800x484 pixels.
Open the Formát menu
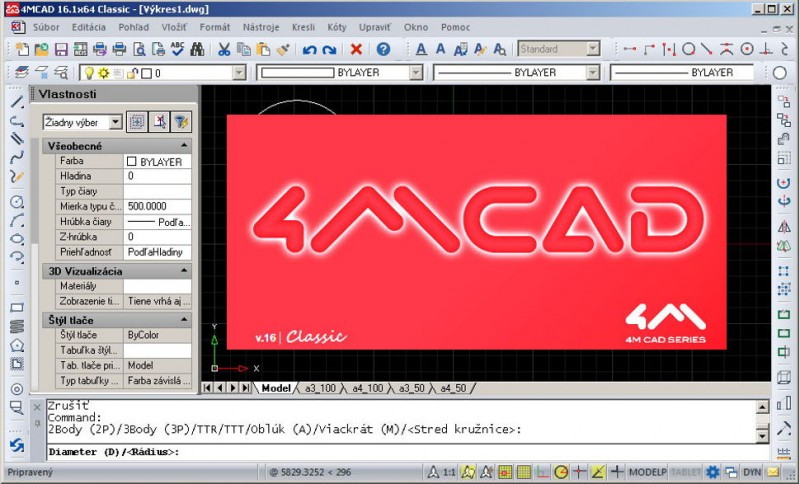(x=215, y=27)
